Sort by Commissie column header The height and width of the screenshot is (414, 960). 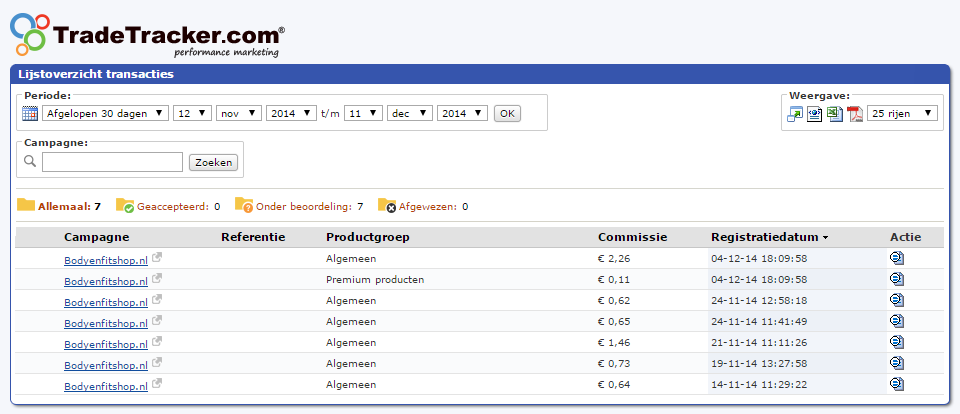[632, 237]
